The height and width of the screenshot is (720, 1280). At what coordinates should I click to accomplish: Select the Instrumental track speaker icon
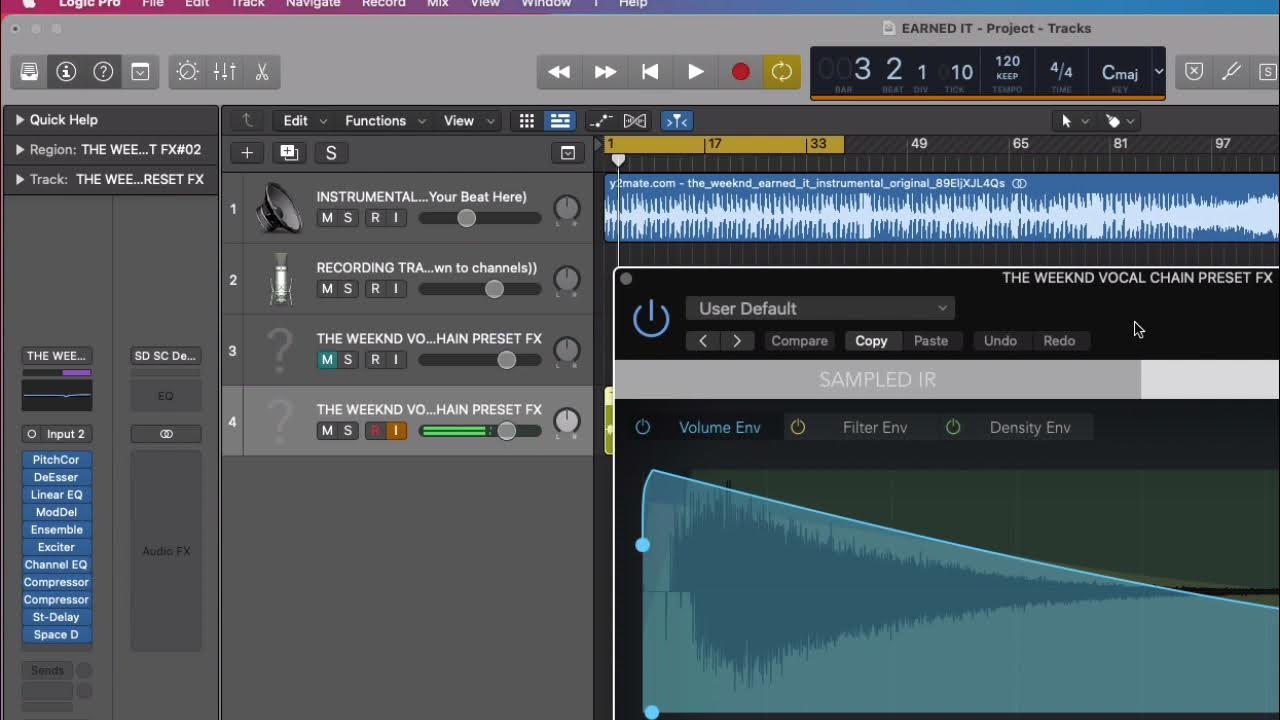coord(280,209)
